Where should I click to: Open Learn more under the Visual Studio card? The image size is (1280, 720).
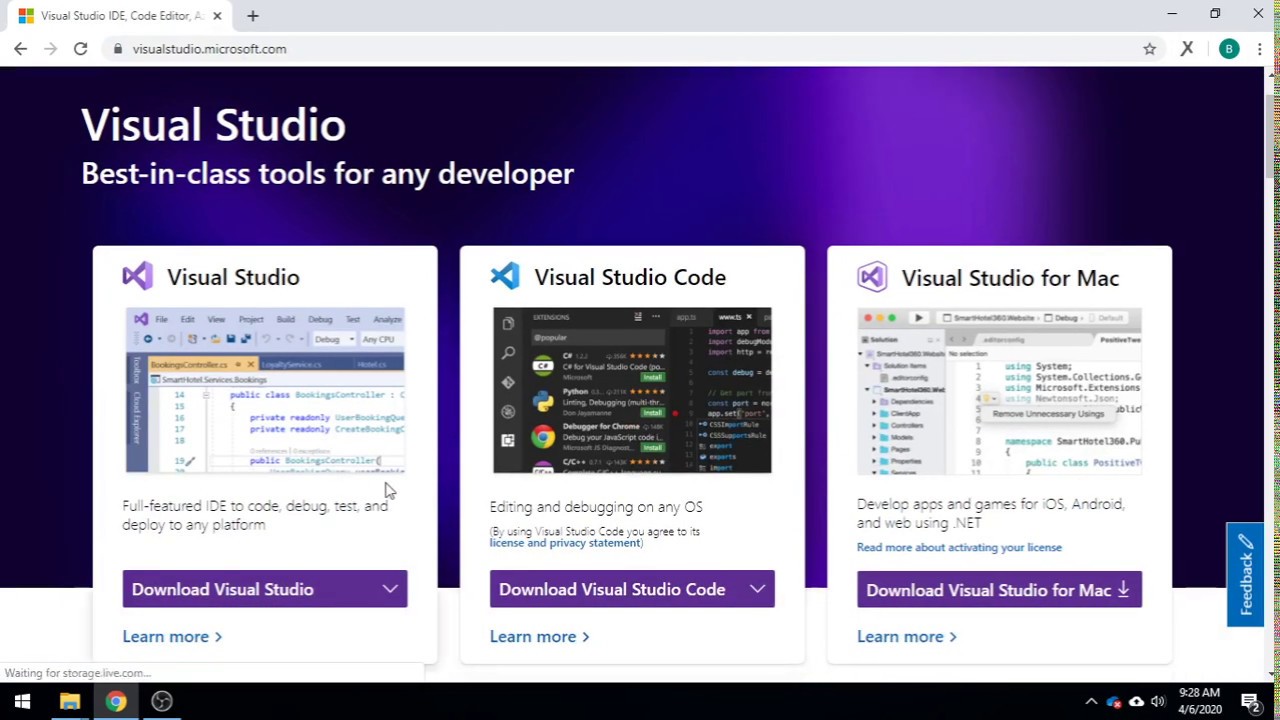coord(172,636)
